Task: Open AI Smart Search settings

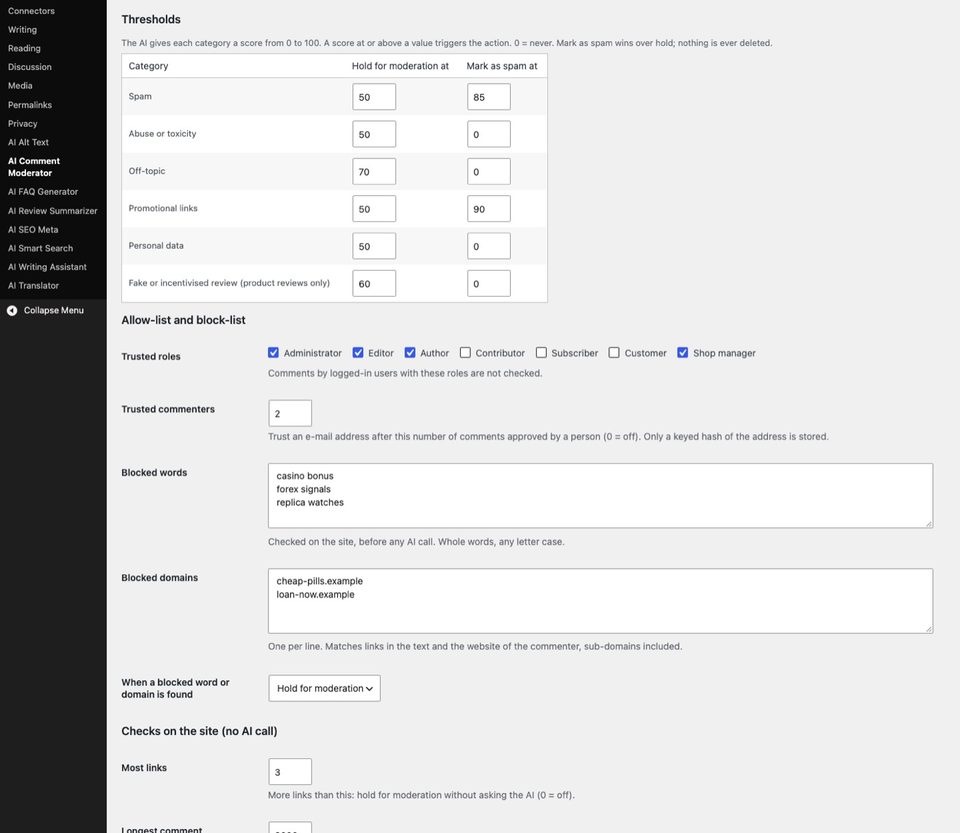Action: [40, 248]
